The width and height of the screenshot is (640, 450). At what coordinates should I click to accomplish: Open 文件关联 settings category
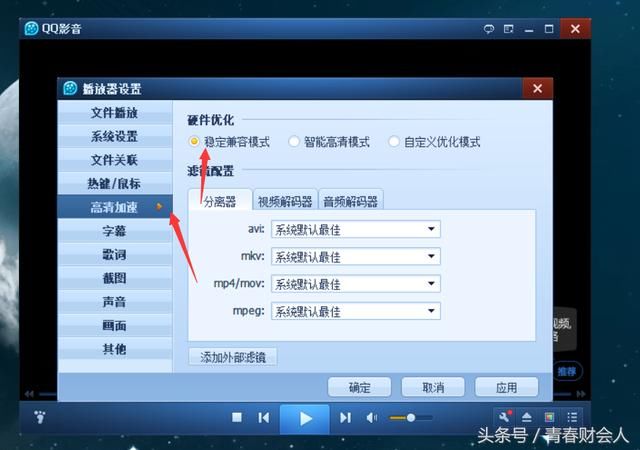pyautogui.click(x=114, y=160)
